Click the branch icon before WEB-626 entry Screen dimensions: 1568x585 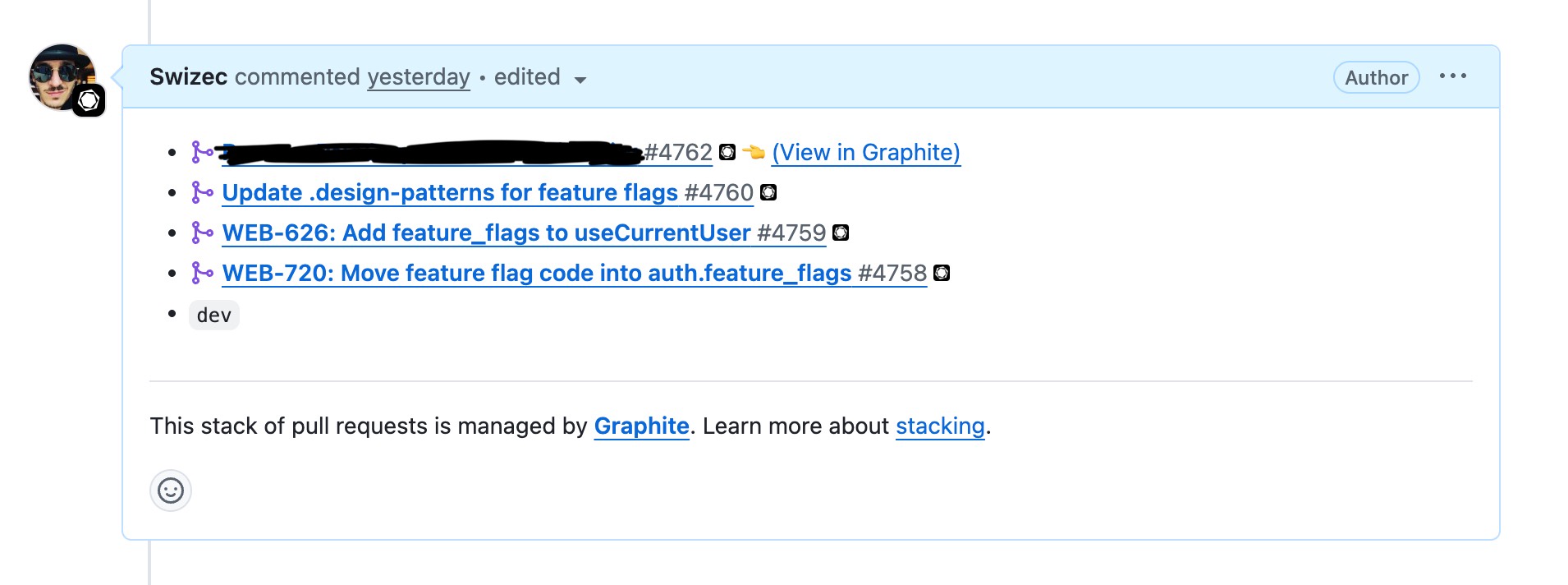(x=202, y=233)
